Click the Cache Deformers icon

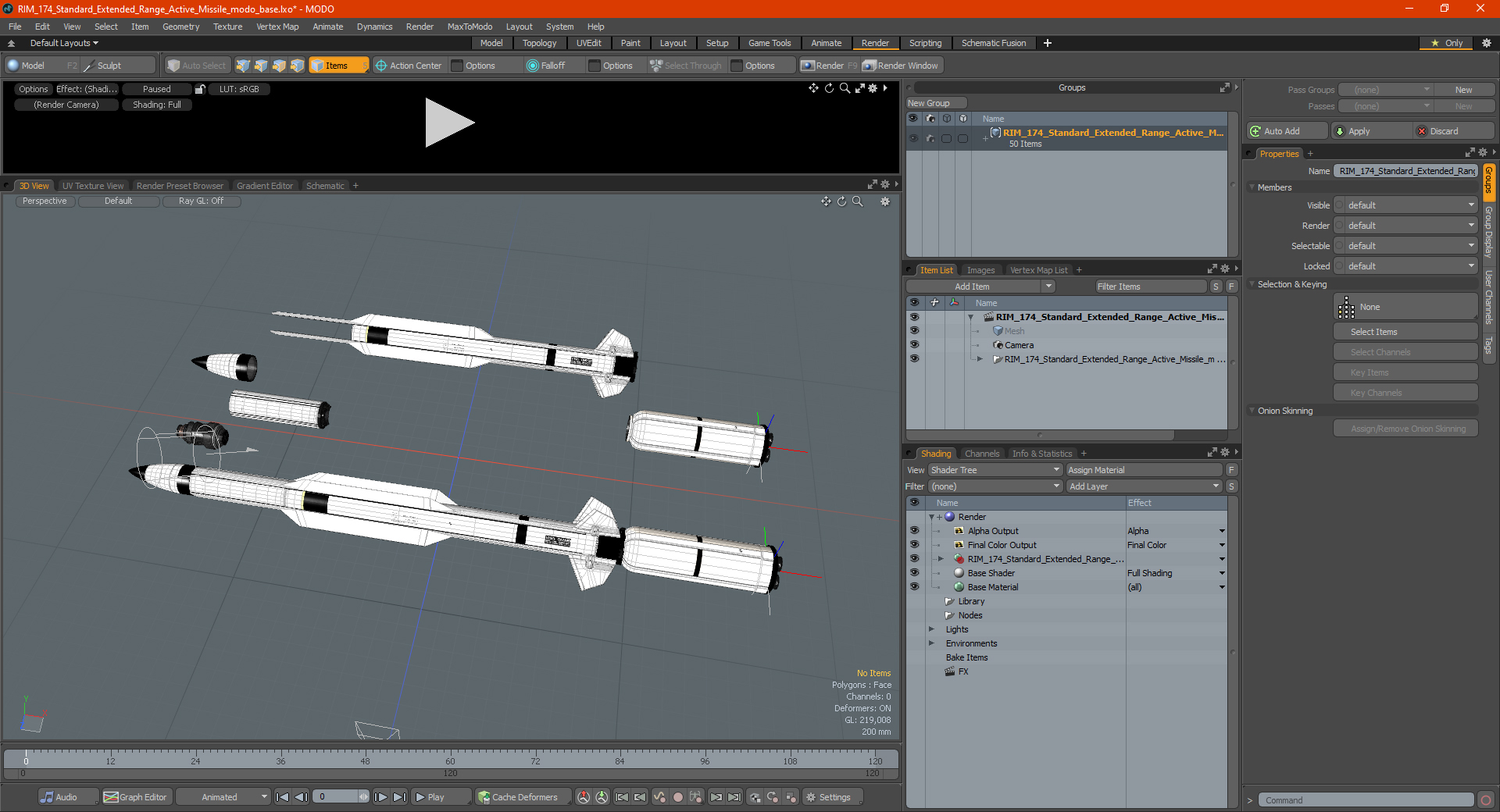point(484,797)
